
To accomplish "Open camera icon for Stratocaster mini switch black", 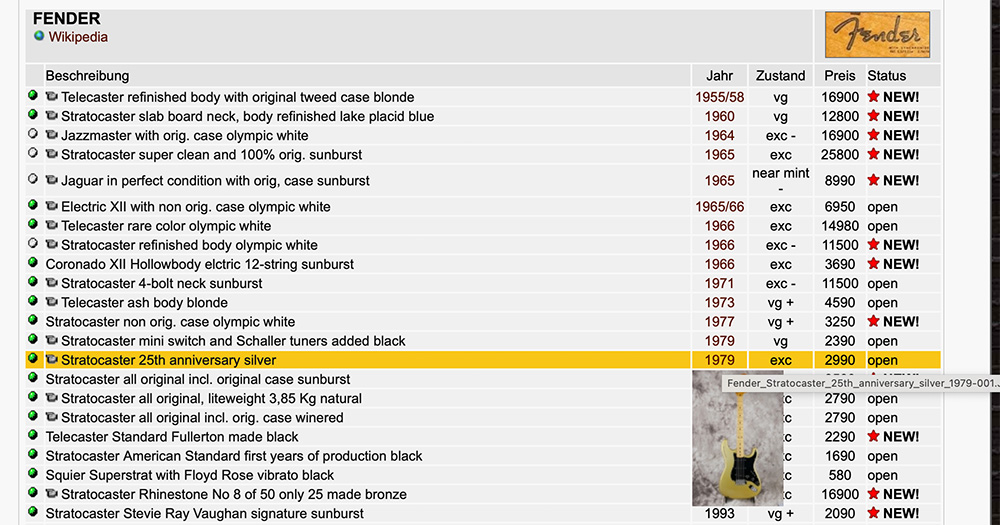I will [x=52, y=341].
